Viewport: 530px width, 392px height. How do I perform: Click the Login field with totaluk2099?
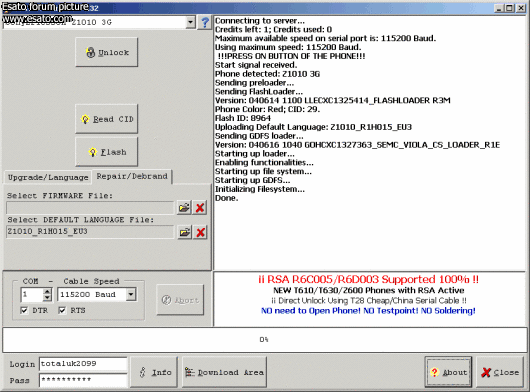[83, 364]
